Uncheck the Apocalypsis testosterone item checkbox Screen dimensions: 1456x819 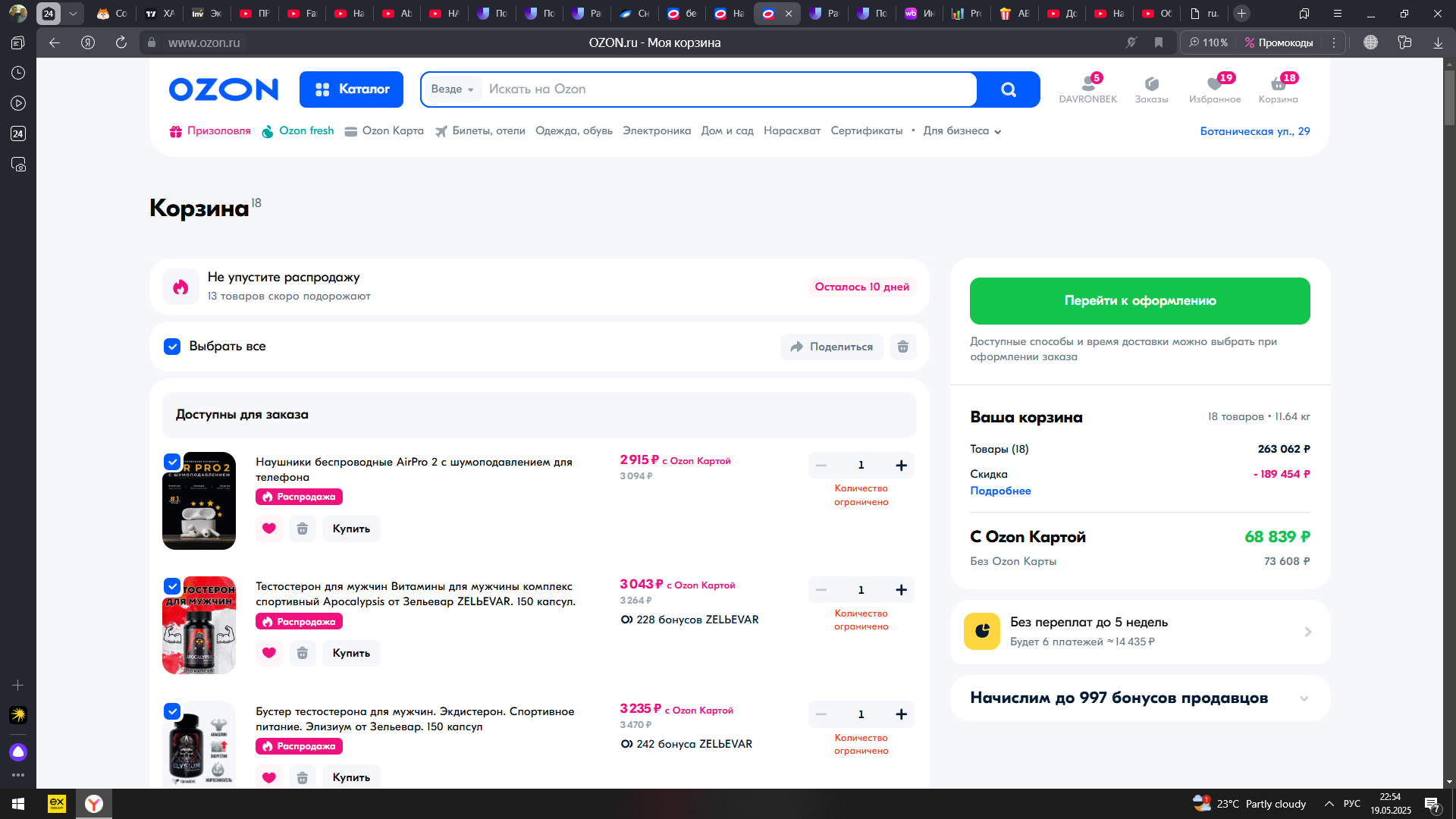pyautogui.click(x=172, y=586)
